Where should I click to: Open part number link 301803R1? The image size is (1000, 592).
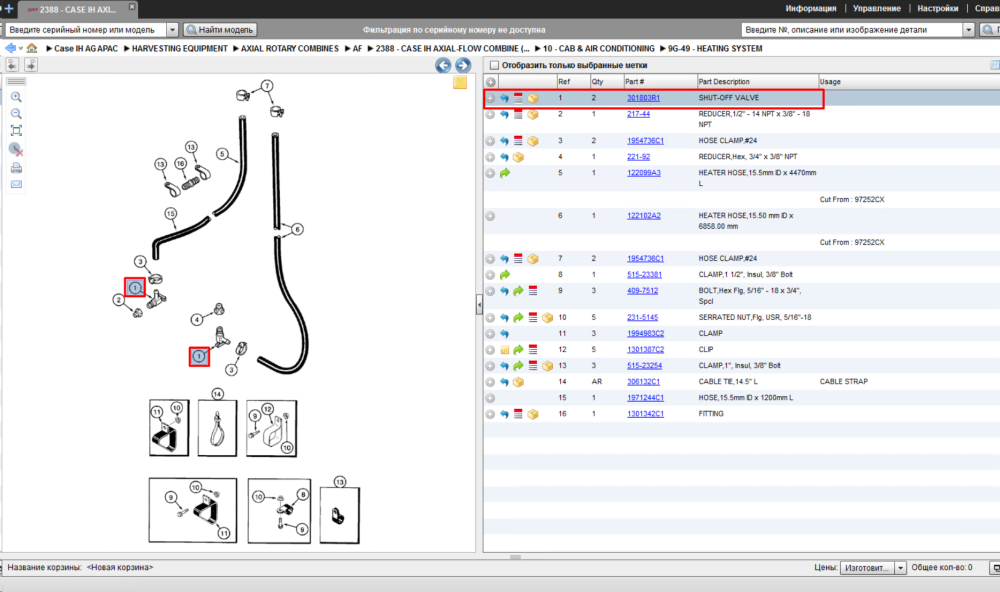(x=643, y=98)
